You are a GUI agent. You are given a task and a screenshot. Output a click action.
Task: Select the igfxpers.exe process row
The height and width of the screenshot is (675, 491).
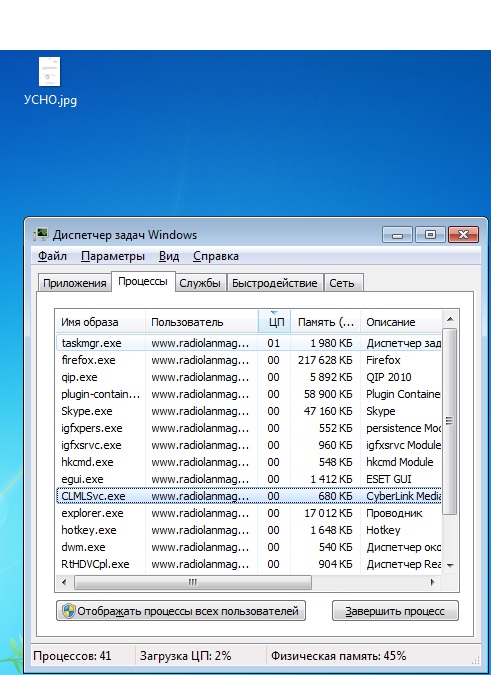(249, 428)
